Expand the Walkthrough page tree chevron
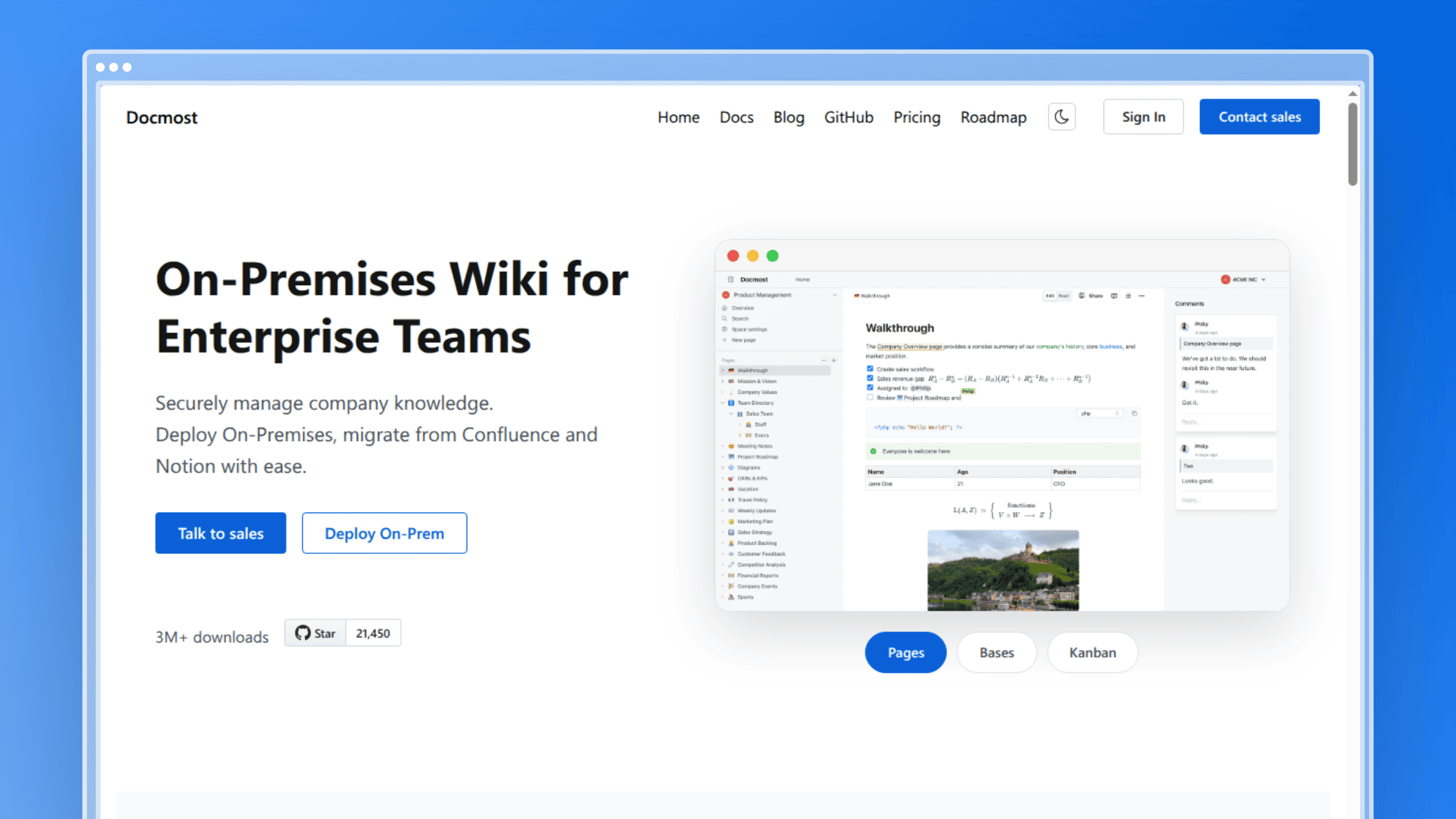Screen dimensions: 1456x819 (x=723, y=371)
